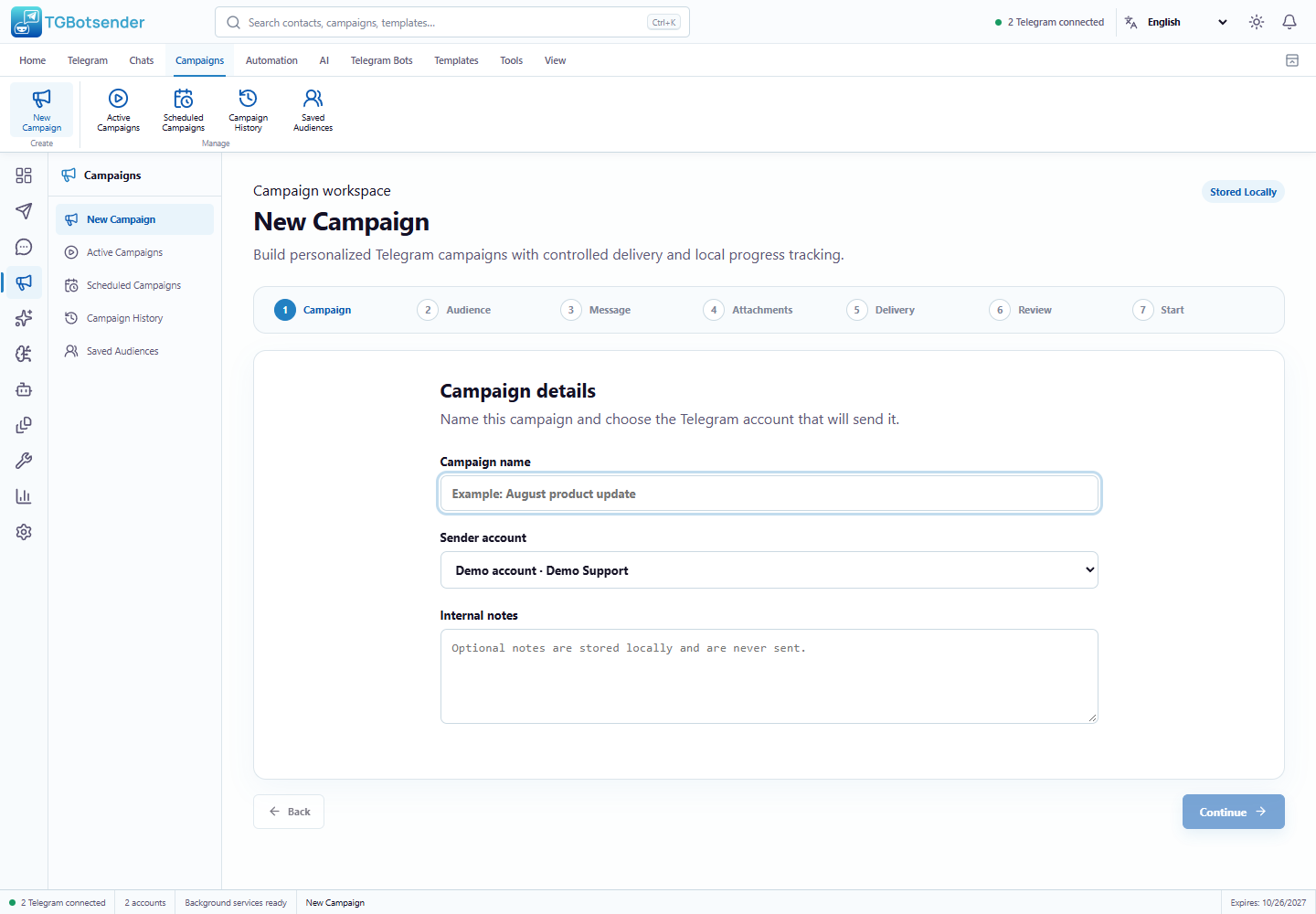
Task: Jump to step 3 Message
Action: click(596, 310)
